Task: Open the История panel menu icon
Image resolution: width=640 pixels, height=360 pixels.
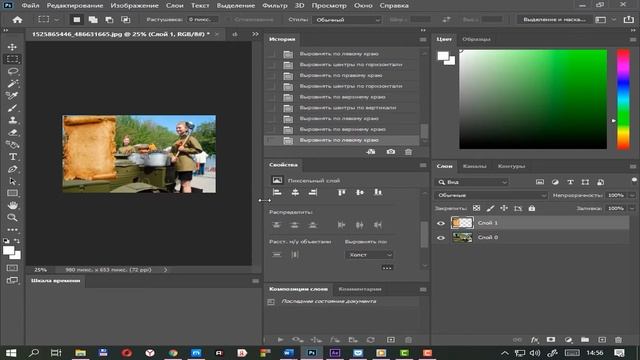Action: pyautogui.click(x=423, y=40)
